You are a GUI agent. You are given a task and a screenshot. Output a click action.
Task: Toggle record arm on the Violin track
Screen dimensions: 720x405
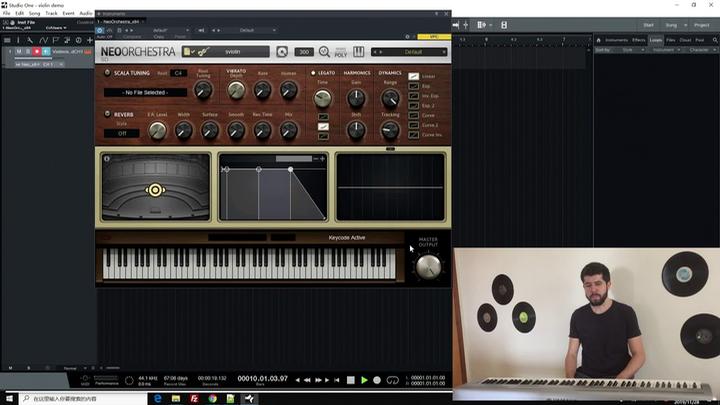tap(37, 52)
